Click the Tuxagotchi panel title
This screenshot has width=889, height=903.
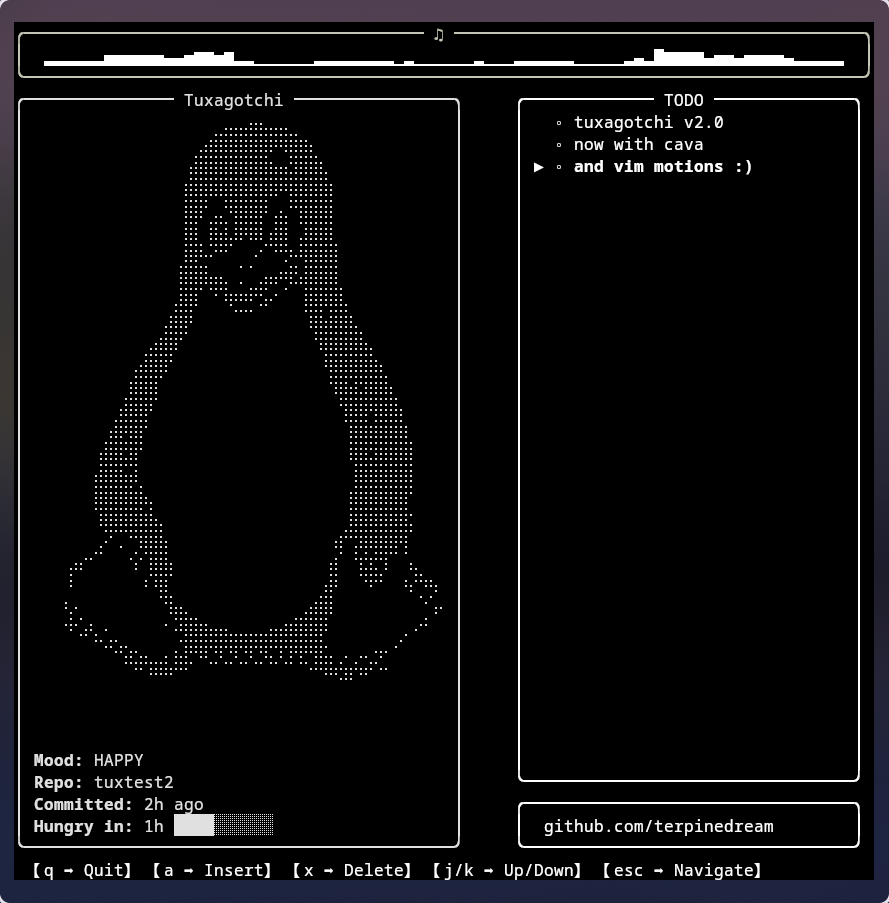(x=233, y=100)
